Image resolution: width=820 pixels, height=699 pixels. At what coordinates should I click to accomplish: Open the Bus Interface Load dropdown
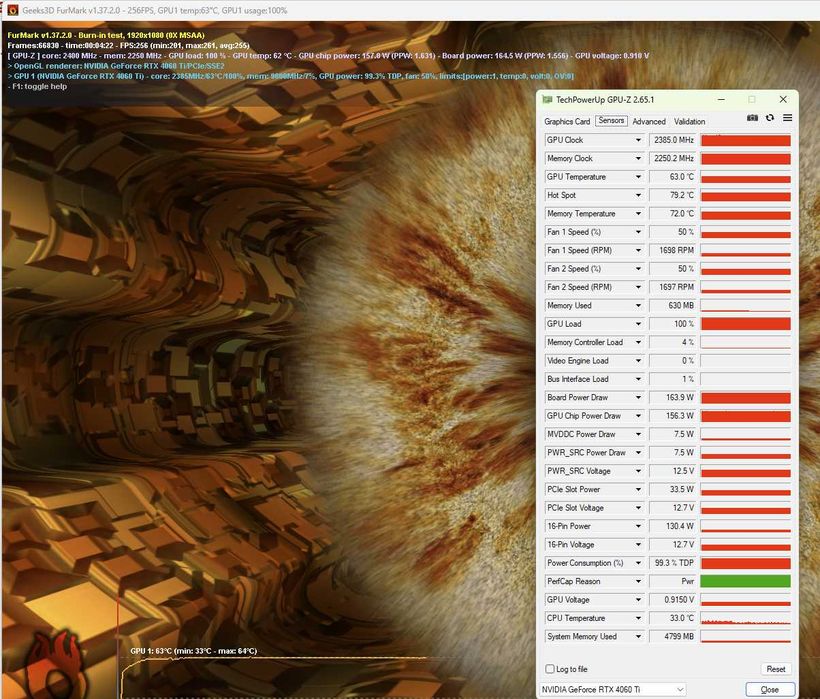[638, 379]
